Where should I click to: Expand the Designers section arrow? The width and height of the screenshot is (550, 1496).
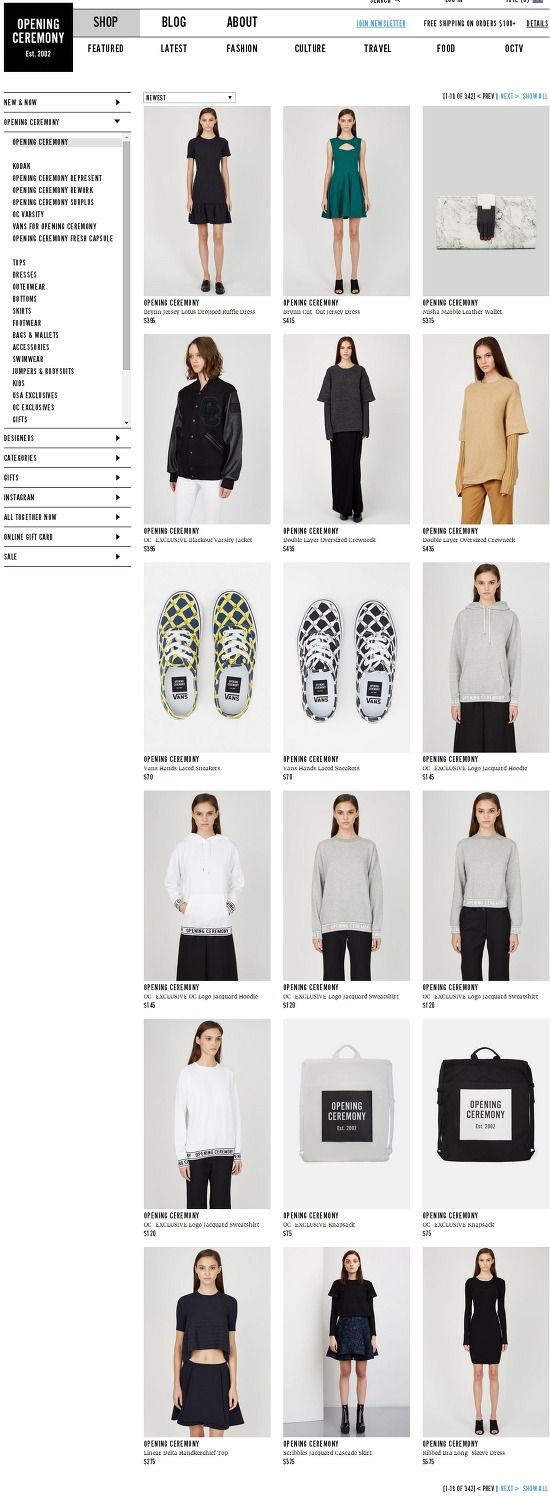point(118,438)
